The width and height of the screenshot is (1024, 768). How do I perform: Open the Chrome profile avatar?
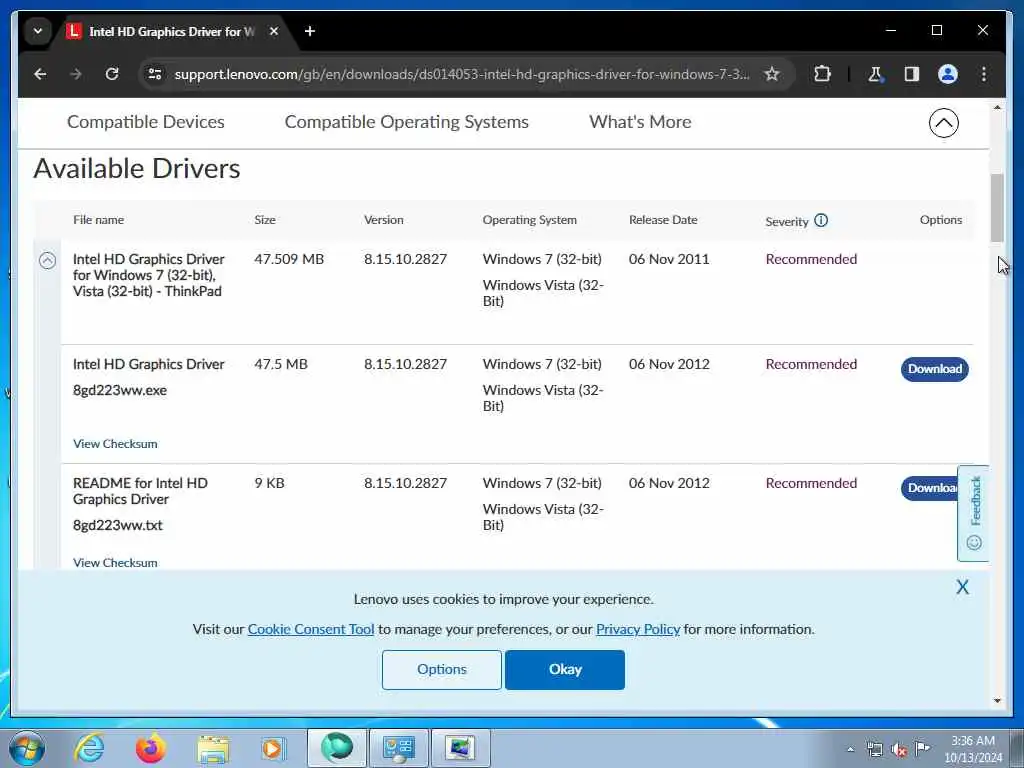948,74
